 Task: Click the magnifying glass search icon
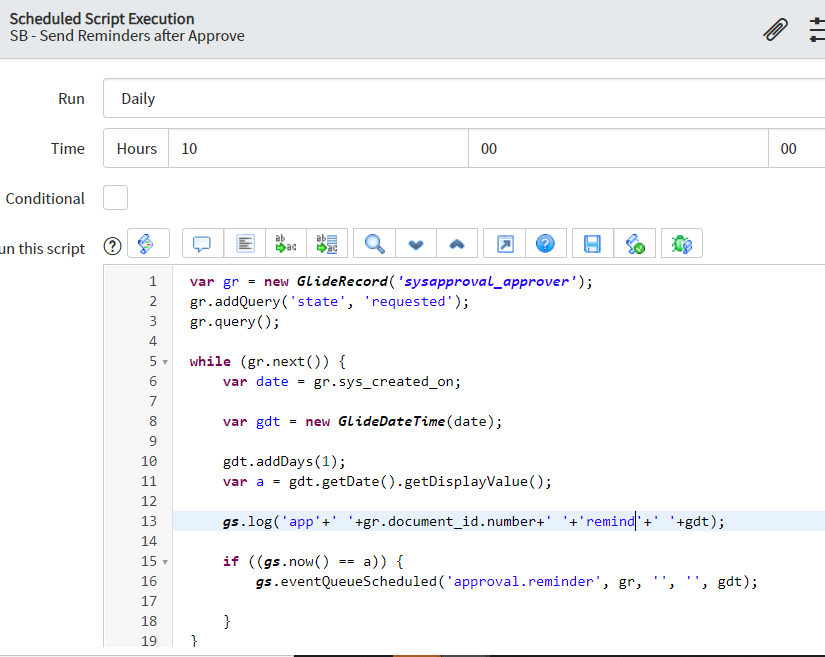(x=375, y=244)
